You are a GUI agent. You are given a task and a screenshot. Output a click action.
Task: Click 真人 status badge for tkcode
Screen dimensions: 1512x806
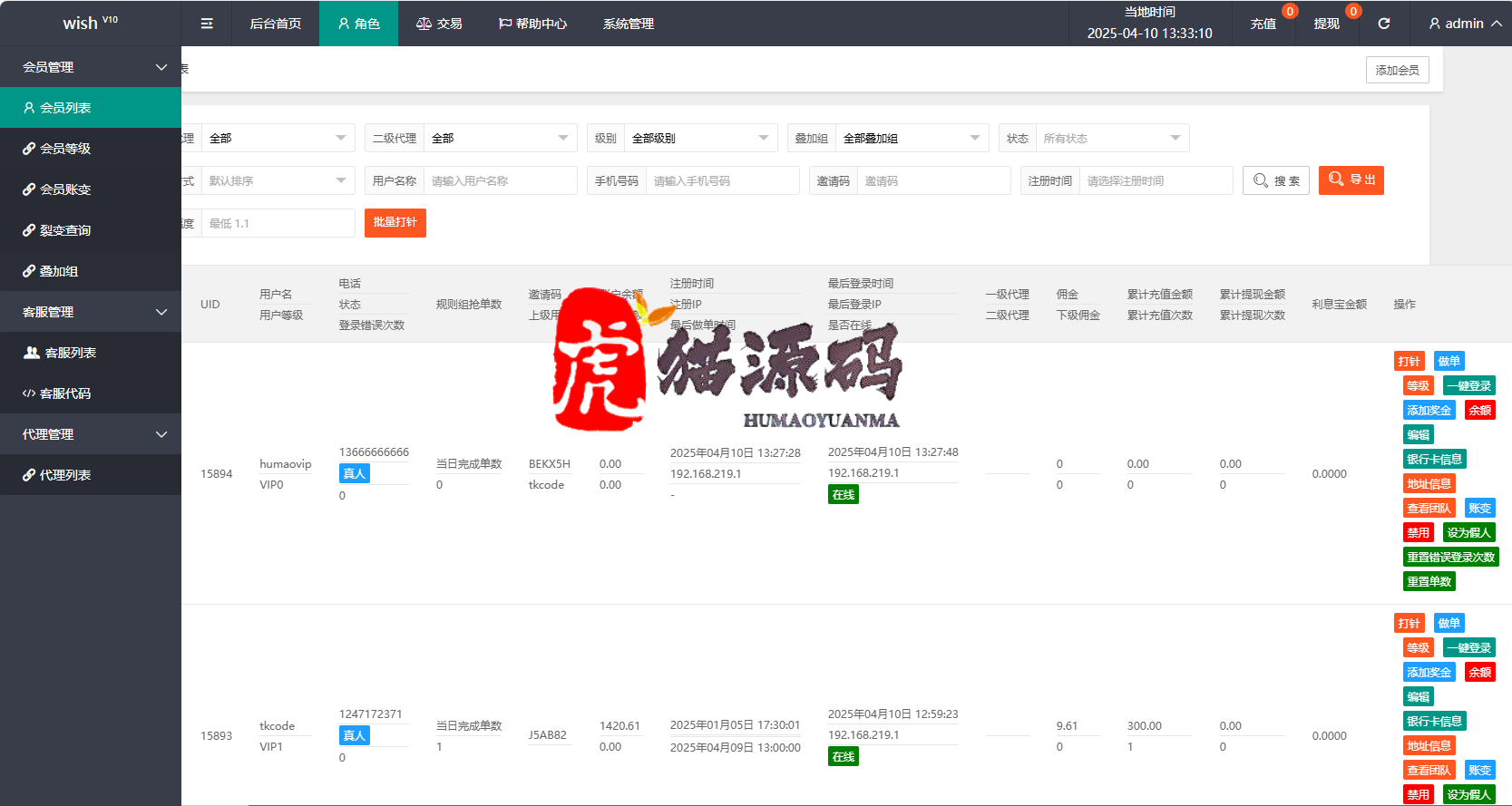coord(355,735)
